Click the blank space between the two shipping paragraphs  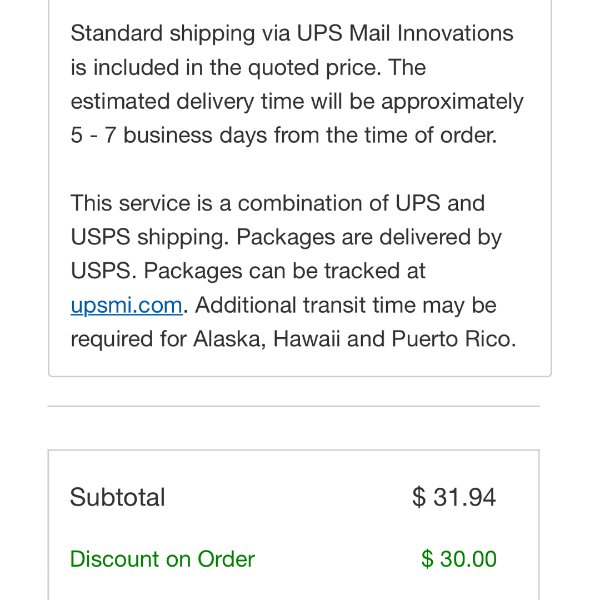pyautogui.click(x=300, y=169)
